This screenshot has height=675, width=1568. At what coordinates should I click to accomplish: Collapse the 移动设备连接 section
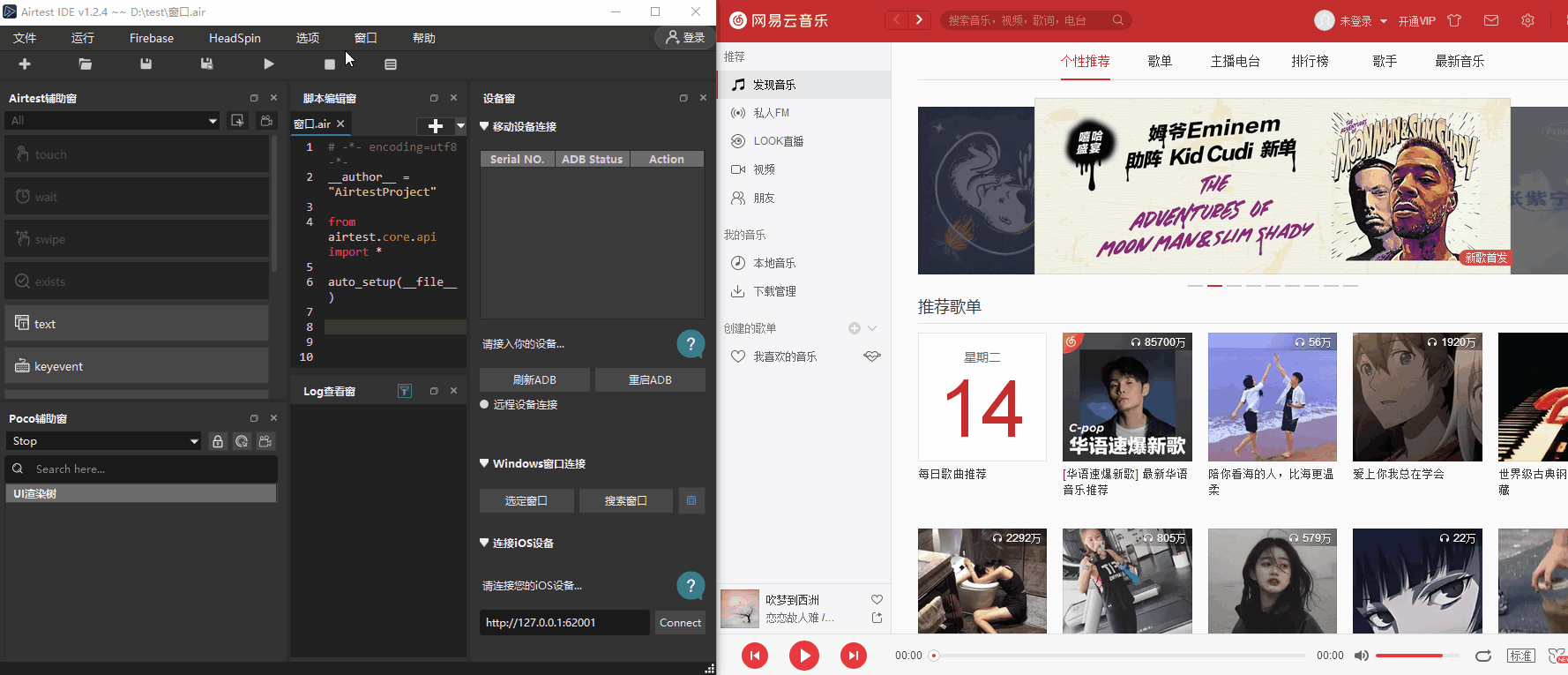tap(484, 126)
